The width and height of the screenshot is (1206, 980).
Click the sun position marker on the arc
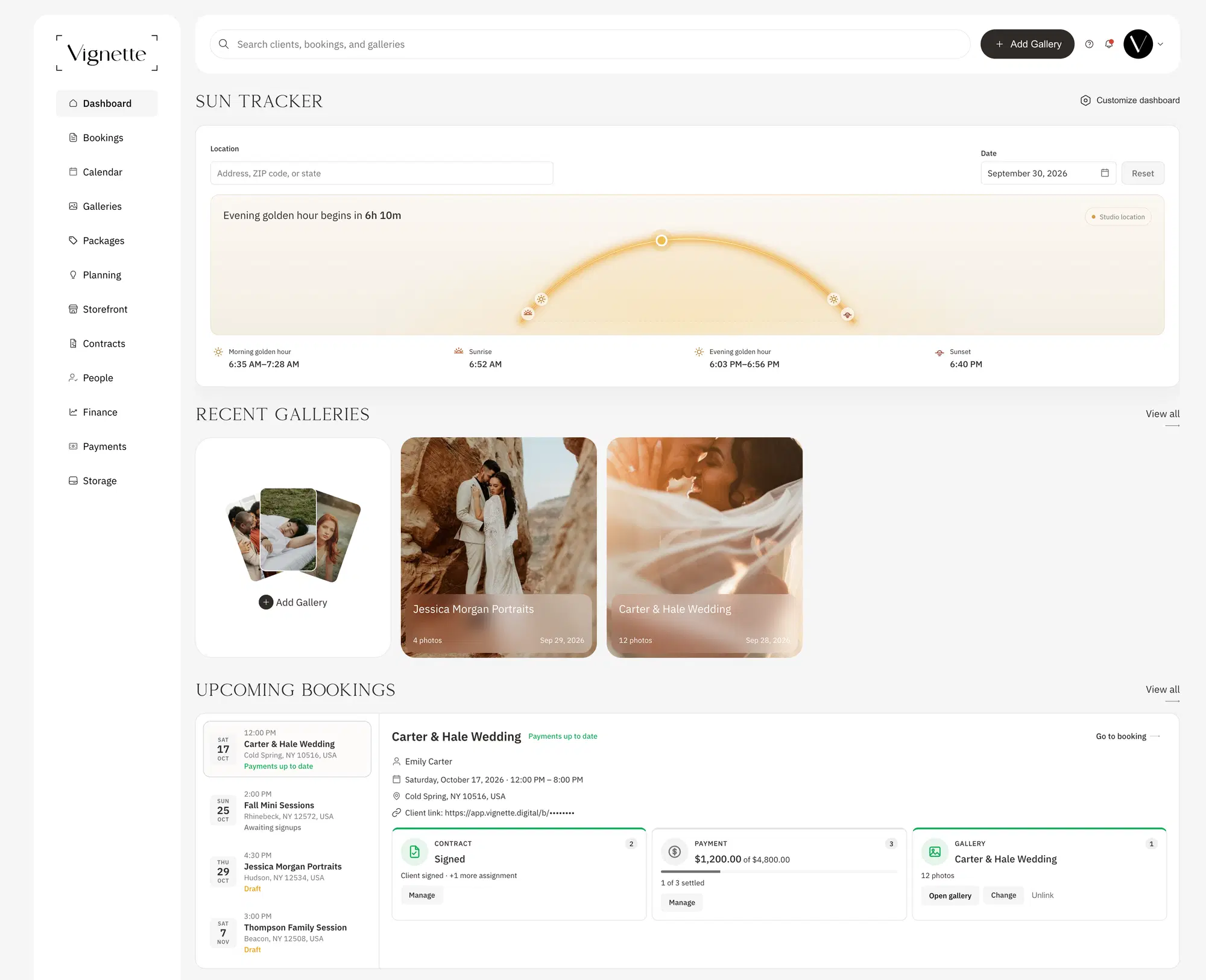pyautogui.click(x=661, y=241)
